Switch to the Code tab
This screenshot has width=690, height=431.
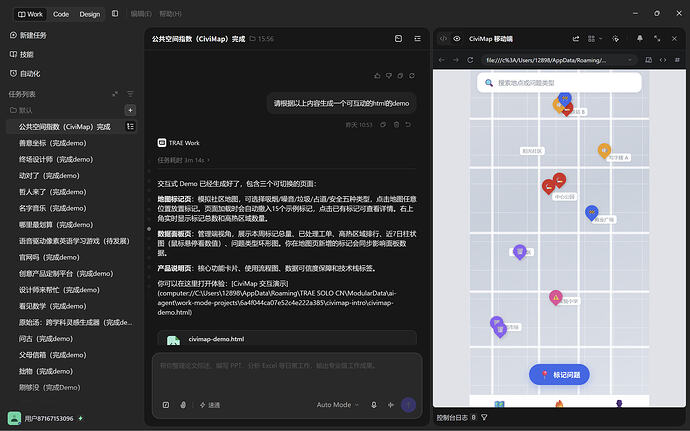tap(61, 14)
